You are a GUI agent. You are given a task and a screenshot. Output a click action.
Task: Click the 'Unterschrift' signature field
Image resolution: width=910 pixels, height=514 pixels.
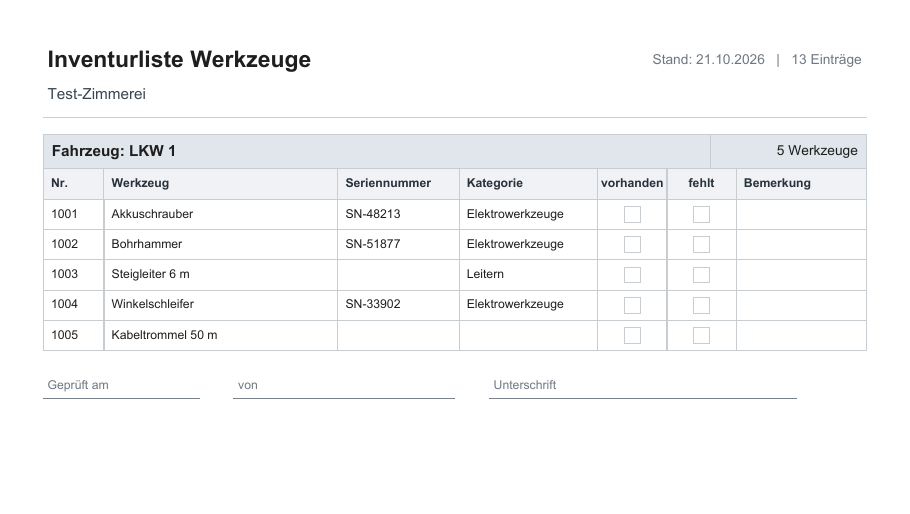pyautogui.click(x=642, y=386)
